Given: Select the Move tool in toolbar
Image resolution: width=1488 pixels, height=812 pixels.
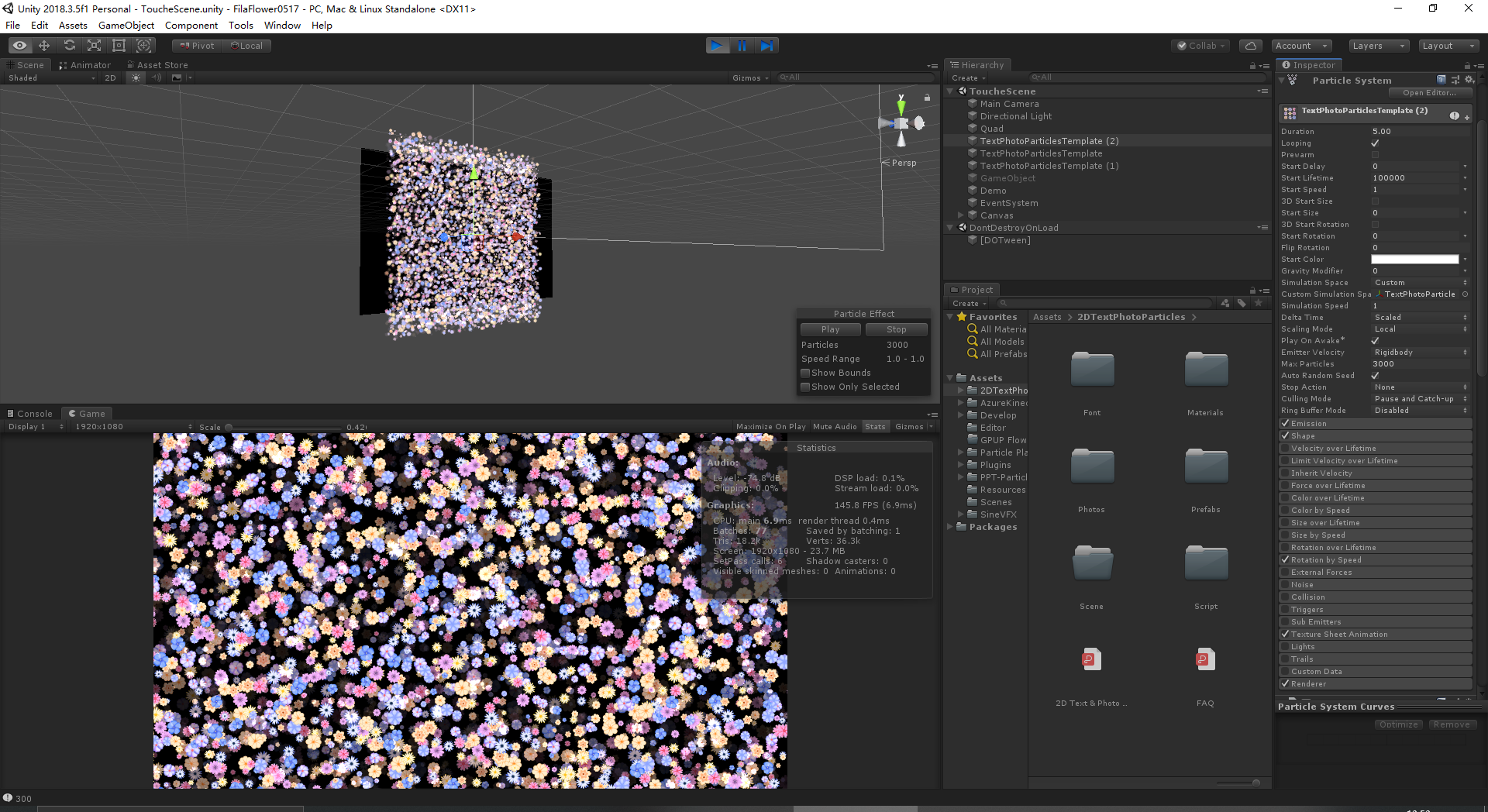Looking at the screenshot, I should [44, 46].
